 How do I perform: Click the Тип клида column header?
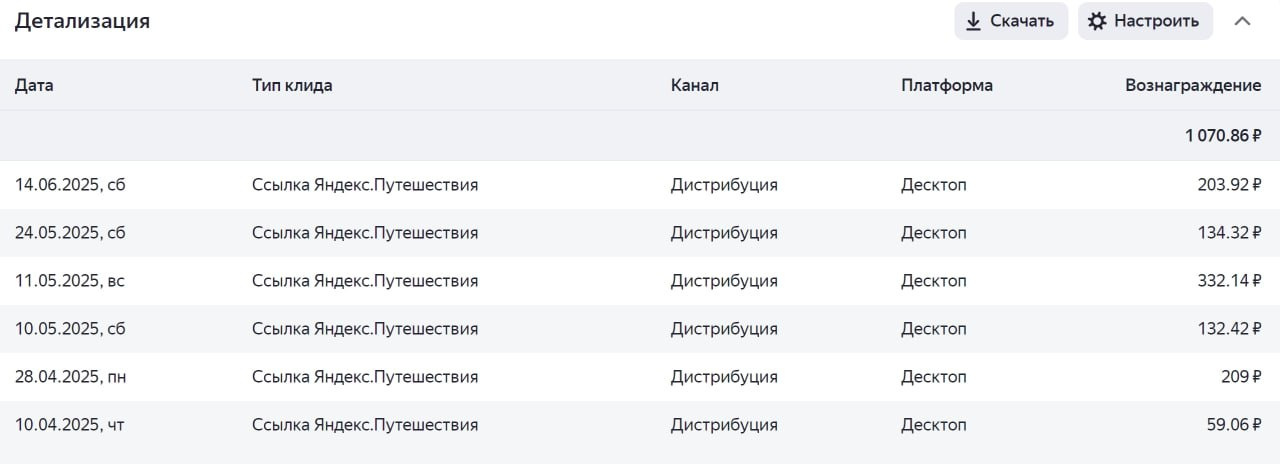[x=292, y=85]
